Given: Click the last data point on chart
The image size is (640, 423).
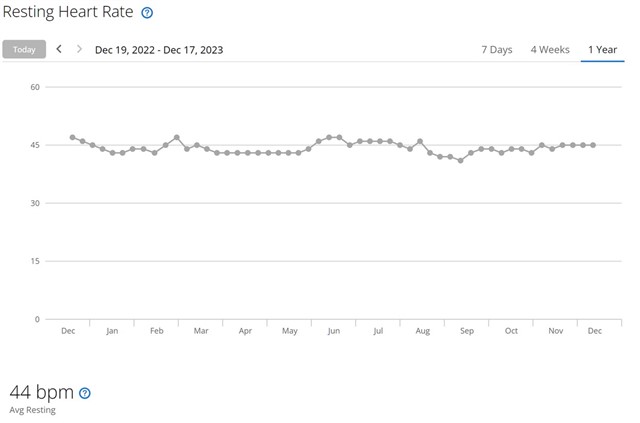Looking at the screenshot, I should point(593,145).
